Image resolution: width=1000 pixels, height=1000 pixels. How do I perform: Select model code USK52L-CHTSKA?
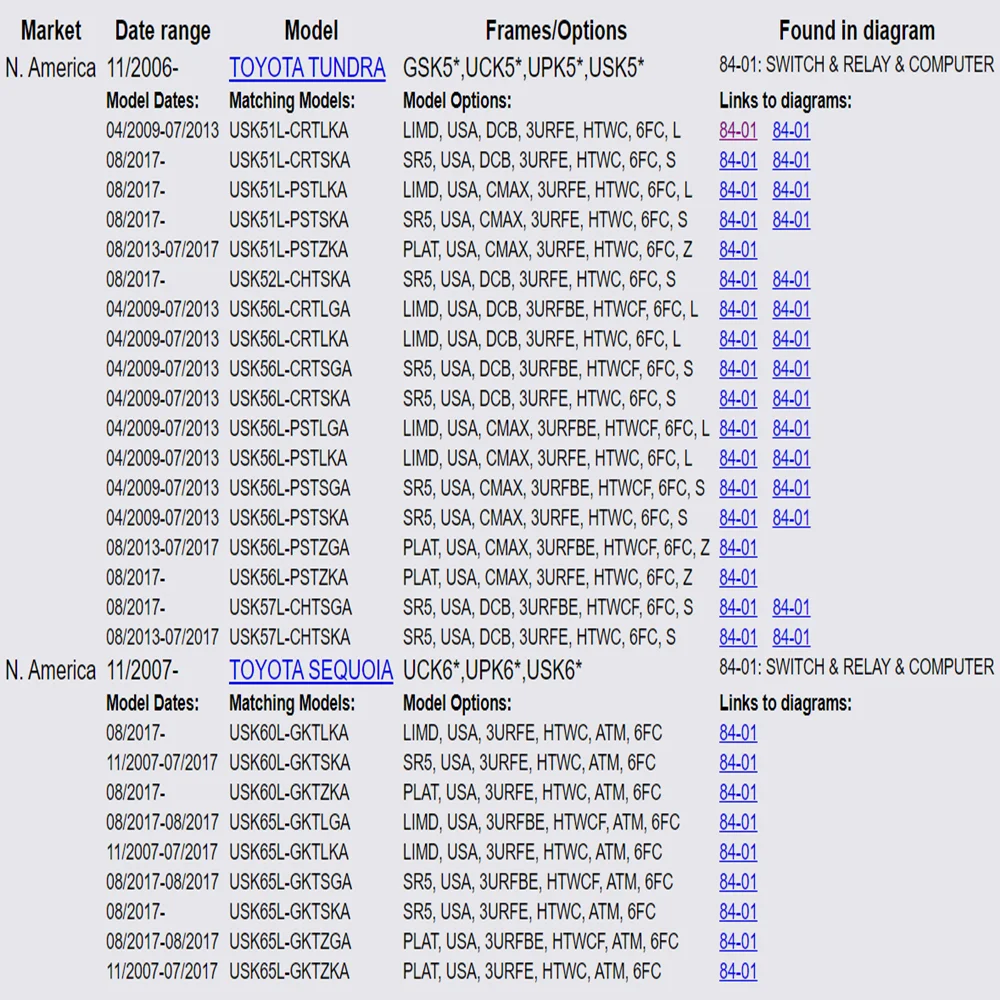pos(290,279)
